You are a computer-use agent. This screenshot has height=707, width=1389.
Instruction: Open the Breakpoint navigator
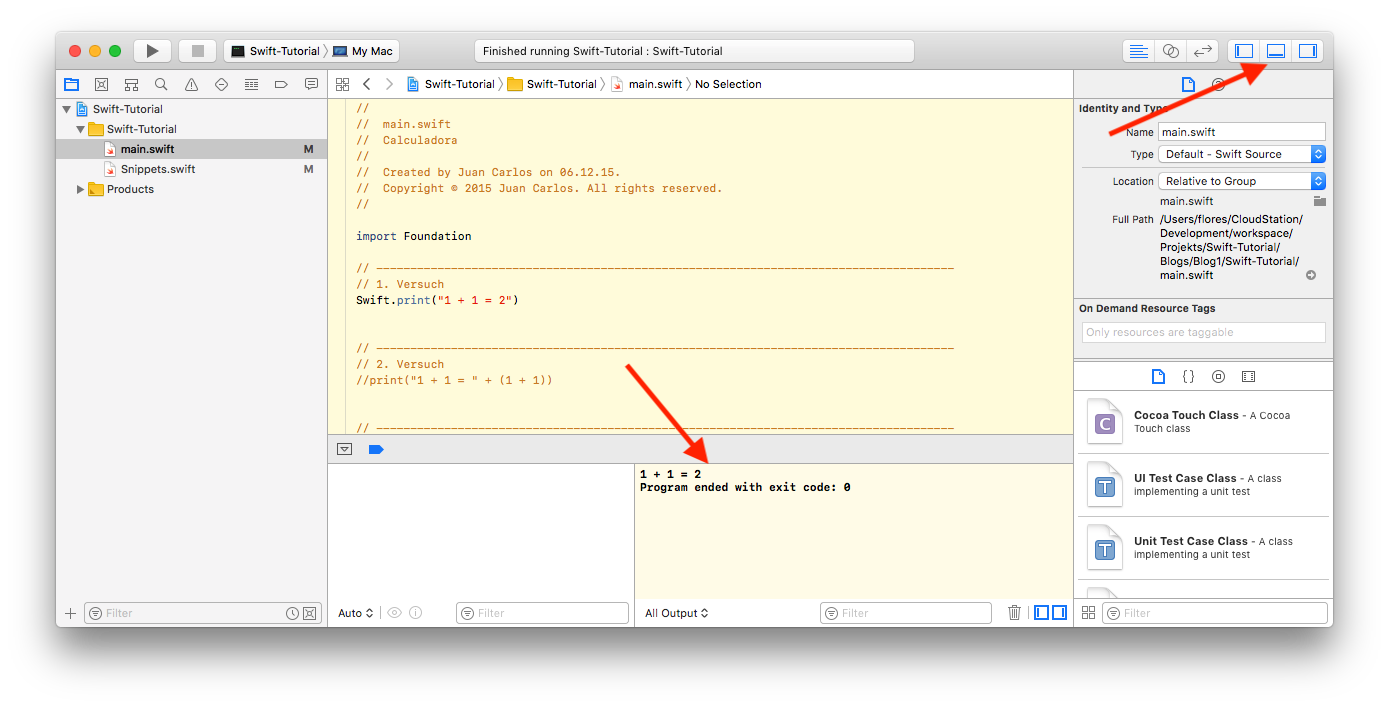pos(281,84)
